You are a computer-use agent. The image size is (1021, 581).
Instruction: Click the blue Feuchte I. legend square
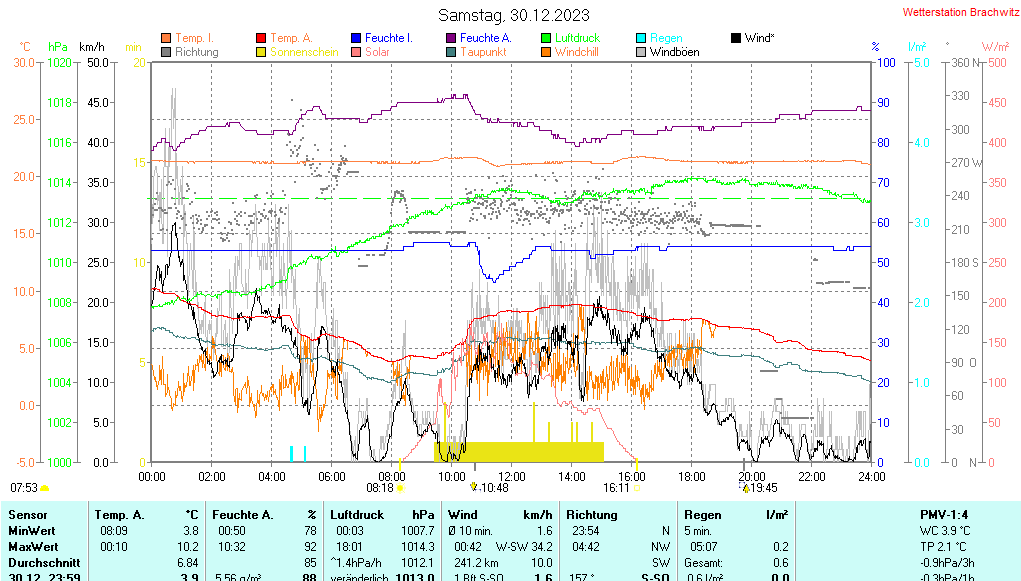click(357, 38)
